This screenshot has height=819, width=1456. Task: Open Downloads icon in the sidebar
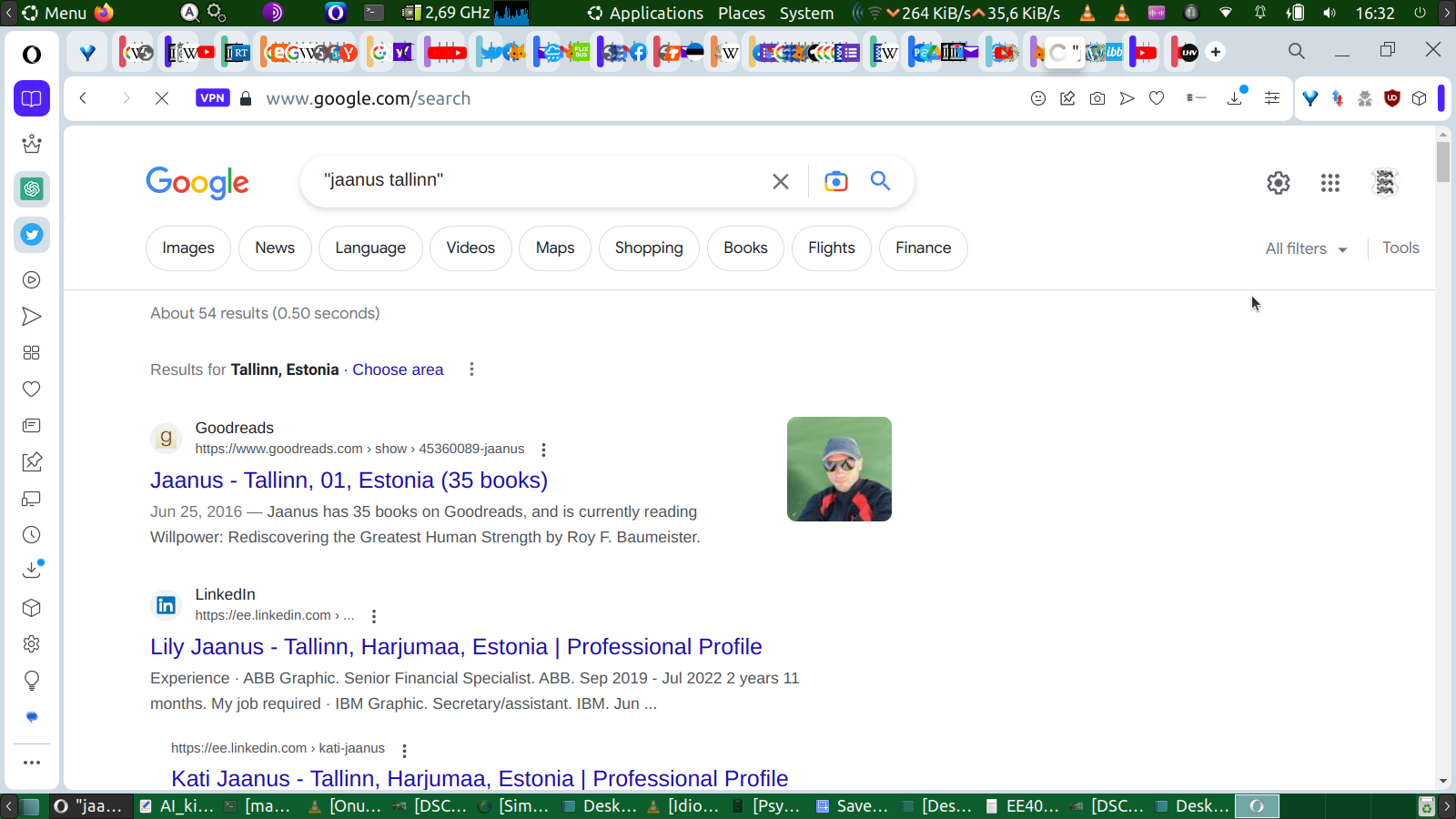32,570
